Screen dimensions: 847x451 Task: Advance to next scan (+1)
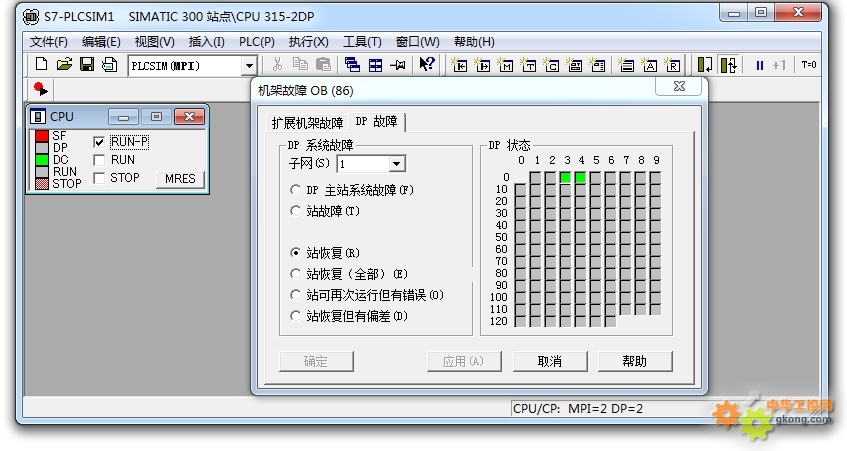(x=779, y=65)
